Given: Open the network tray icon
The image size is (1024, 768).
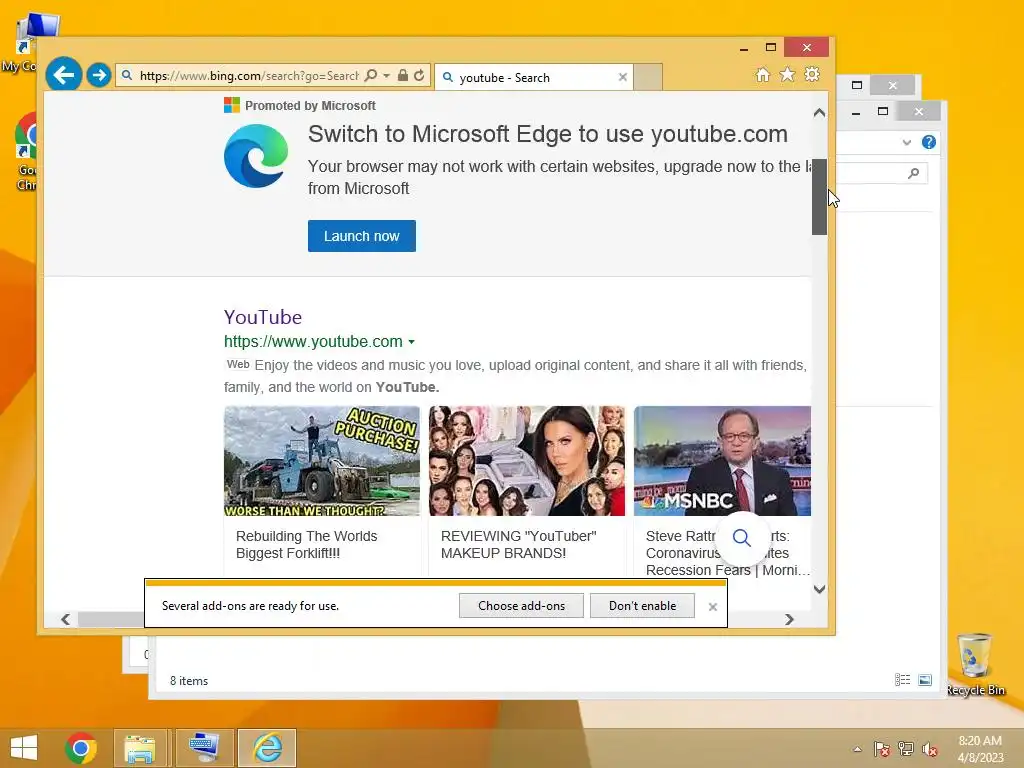Looking at the screenshot, I should [x=906, y=749].
